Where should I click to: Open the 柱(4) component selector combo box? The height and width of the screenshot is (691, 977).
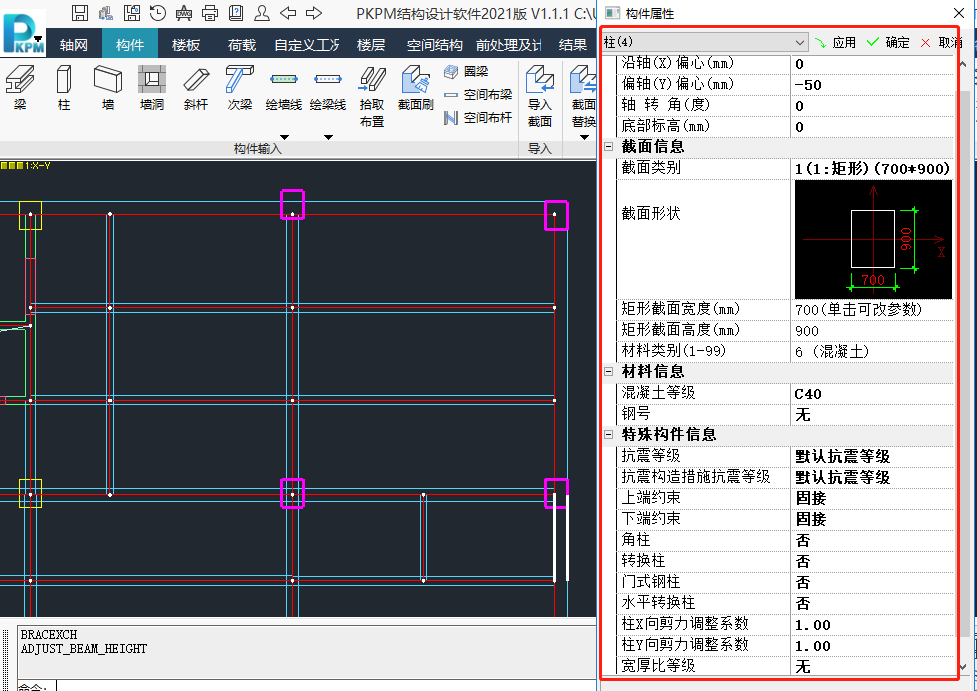[705, 42]
